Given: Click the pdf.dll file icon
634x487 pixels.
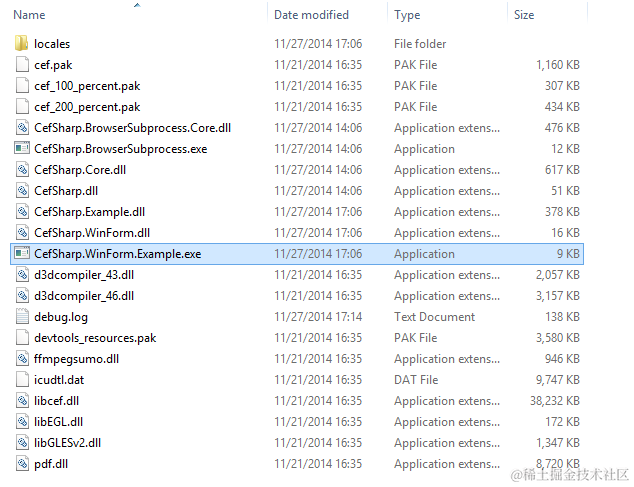Looking at the screenshot, I should 22,464.
